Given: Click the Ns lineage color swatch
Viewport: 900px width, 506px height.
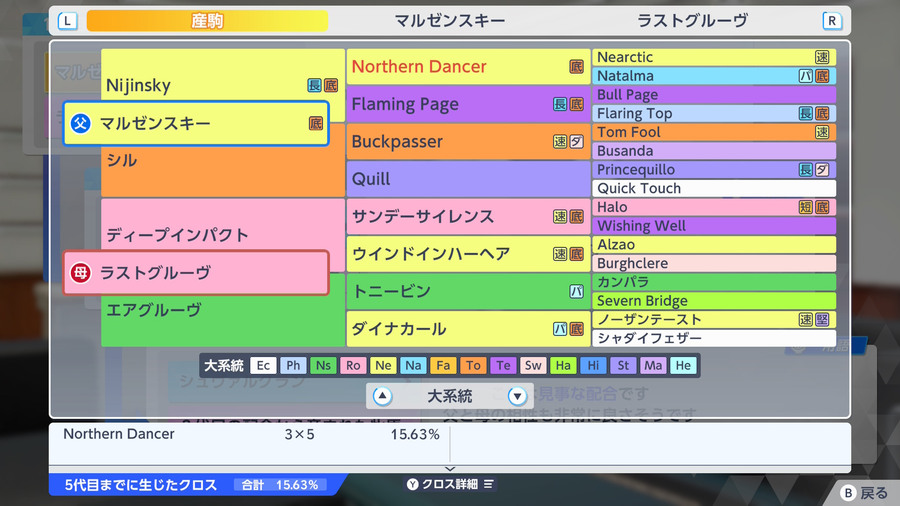Looking at the screenshot, I should (x=323, y=365).
